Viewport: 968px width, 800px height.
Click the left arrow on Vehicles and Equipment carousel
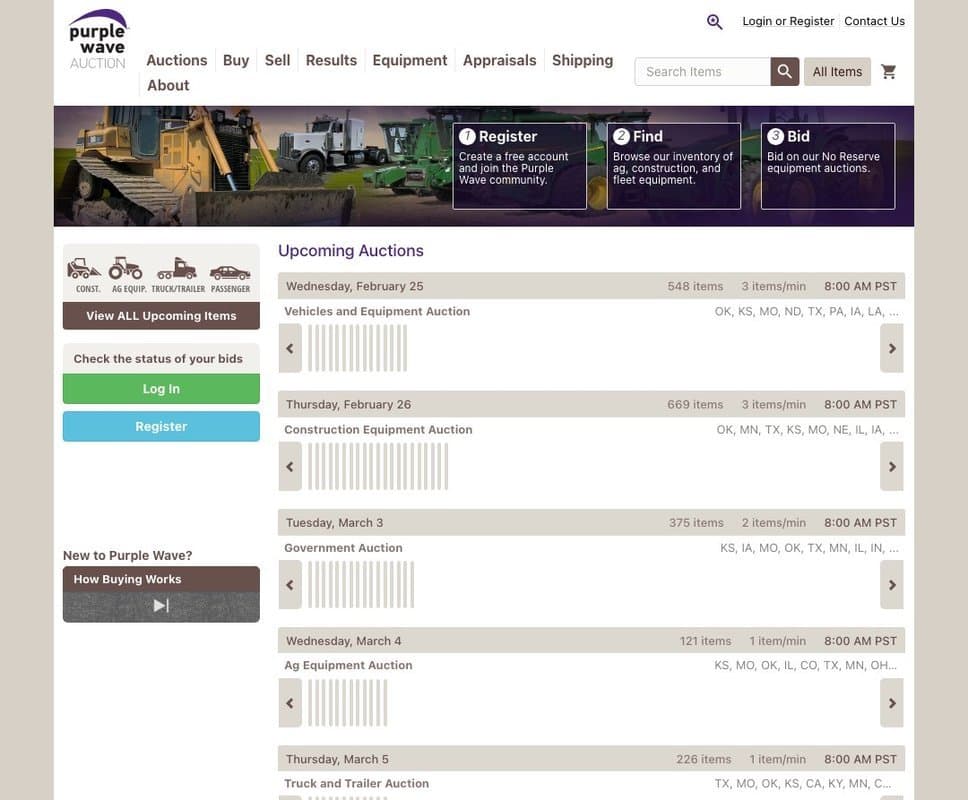point(288,347)
